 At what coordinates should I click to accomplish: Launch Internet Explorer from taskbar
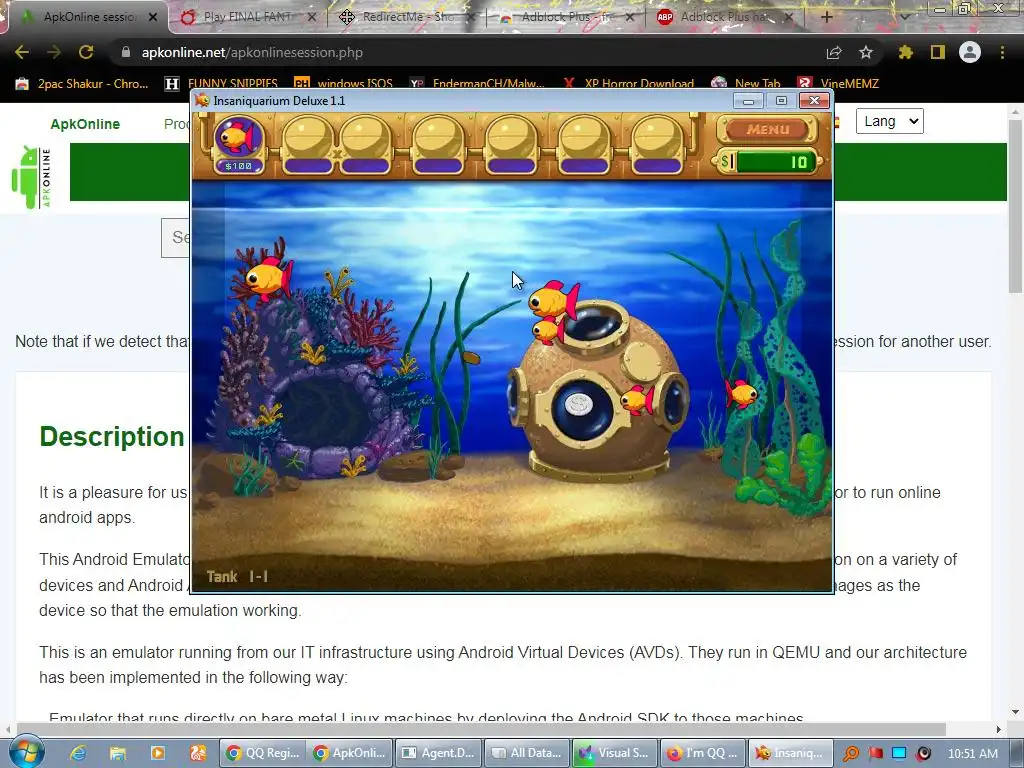click(78, 753)
